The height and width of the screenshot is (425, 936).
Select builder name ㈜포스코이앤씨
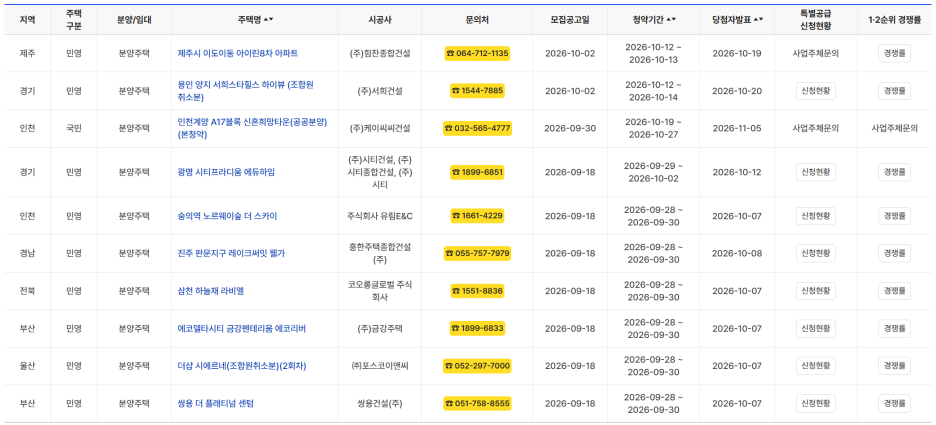pyautogui.click(x=380, y=365)
